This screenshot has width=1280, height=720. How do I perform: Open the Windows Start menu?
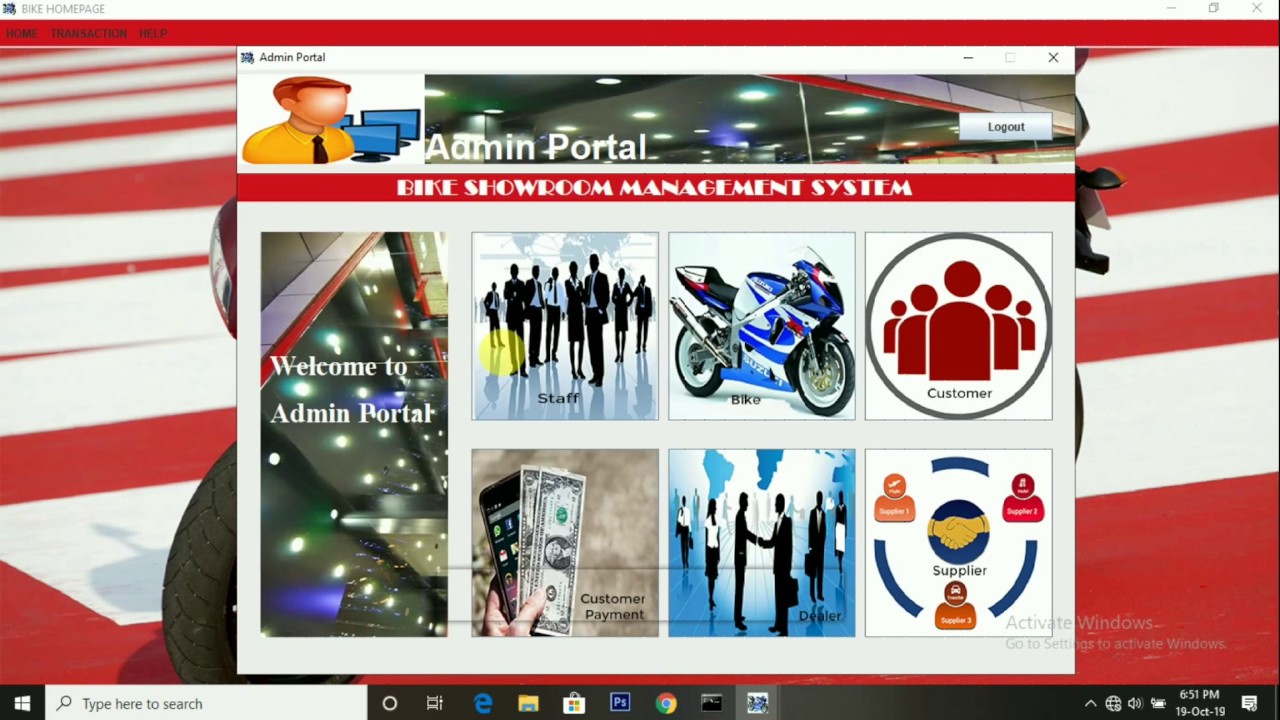23,703
